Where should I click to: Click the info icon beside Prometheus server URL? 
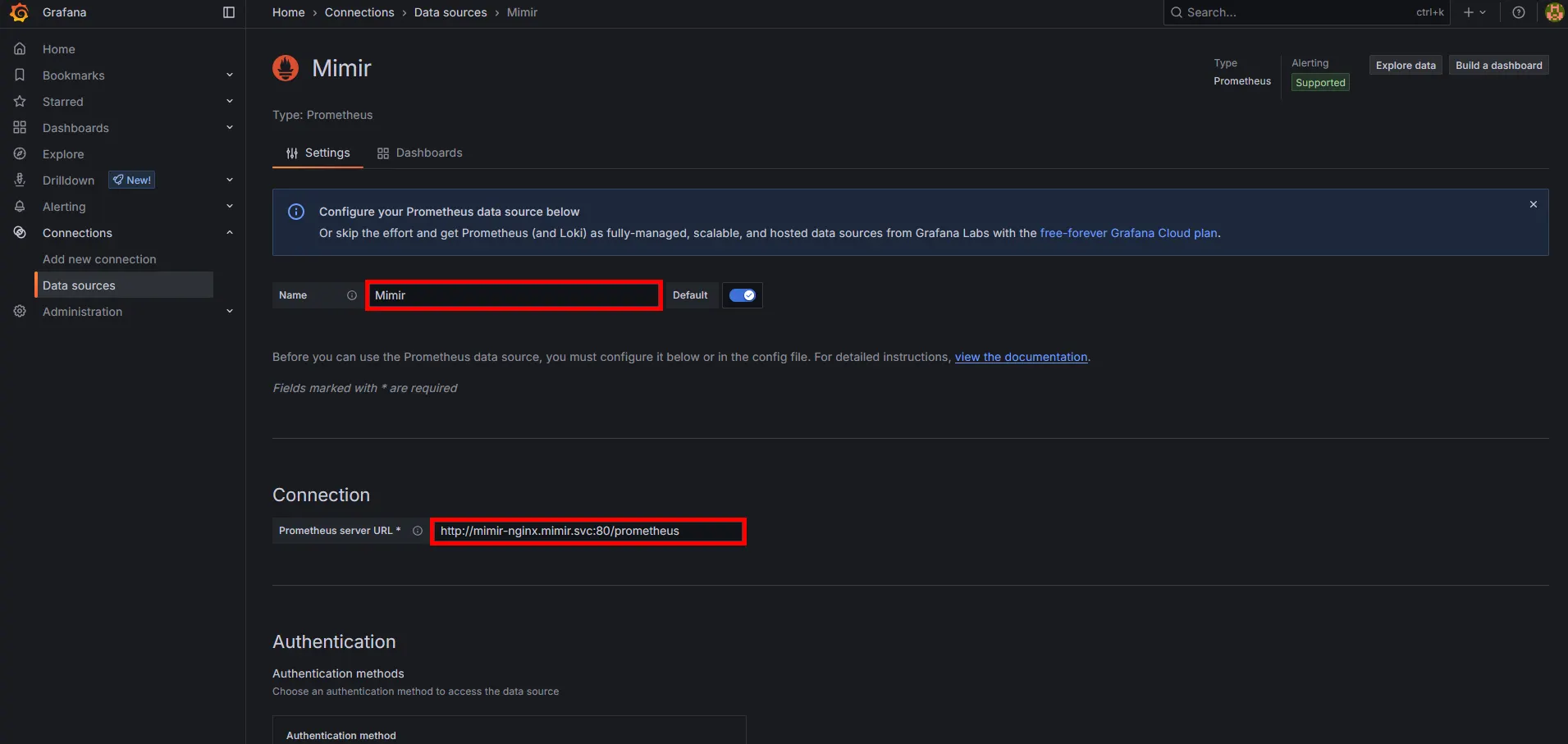click(418, 531)
